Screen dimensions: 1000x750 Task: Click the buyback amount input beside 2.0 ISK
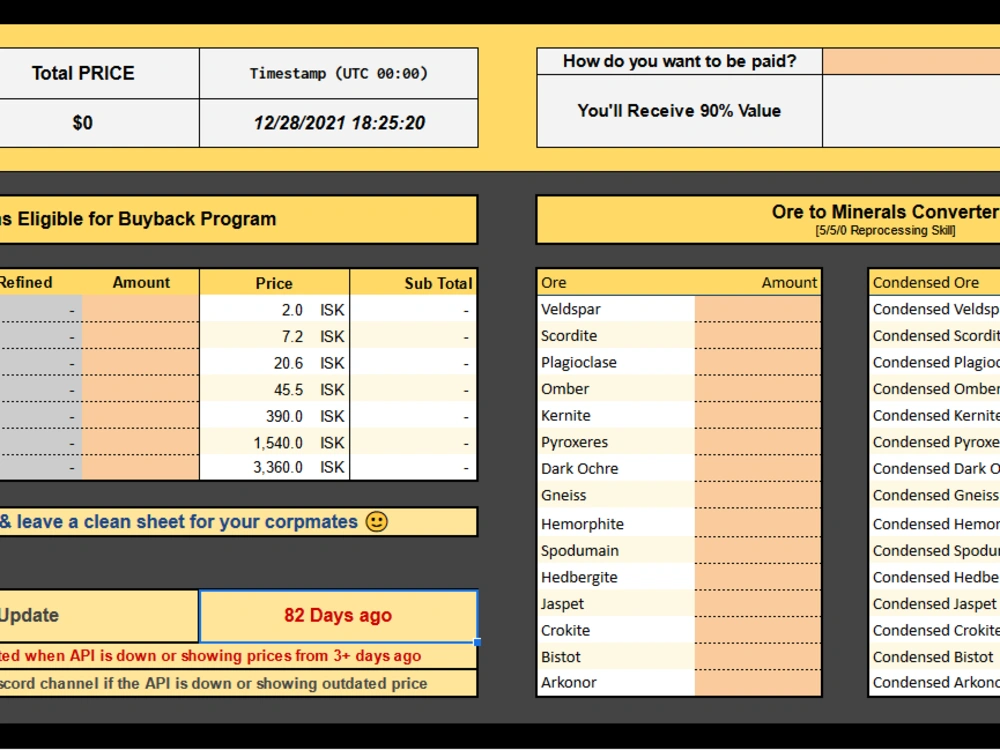click(x=140, y=309)
